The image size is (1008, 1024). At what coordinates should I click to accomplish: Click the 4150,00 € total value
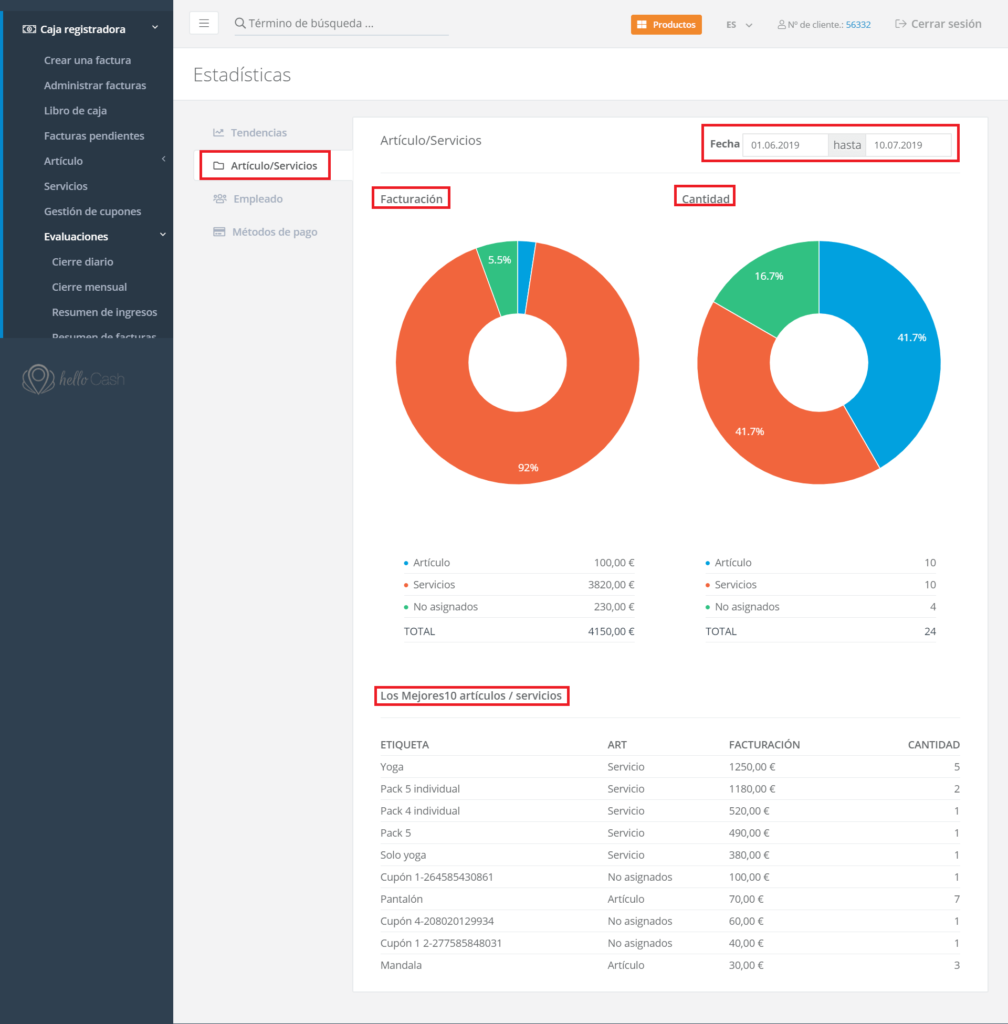[x=611, y=632]
